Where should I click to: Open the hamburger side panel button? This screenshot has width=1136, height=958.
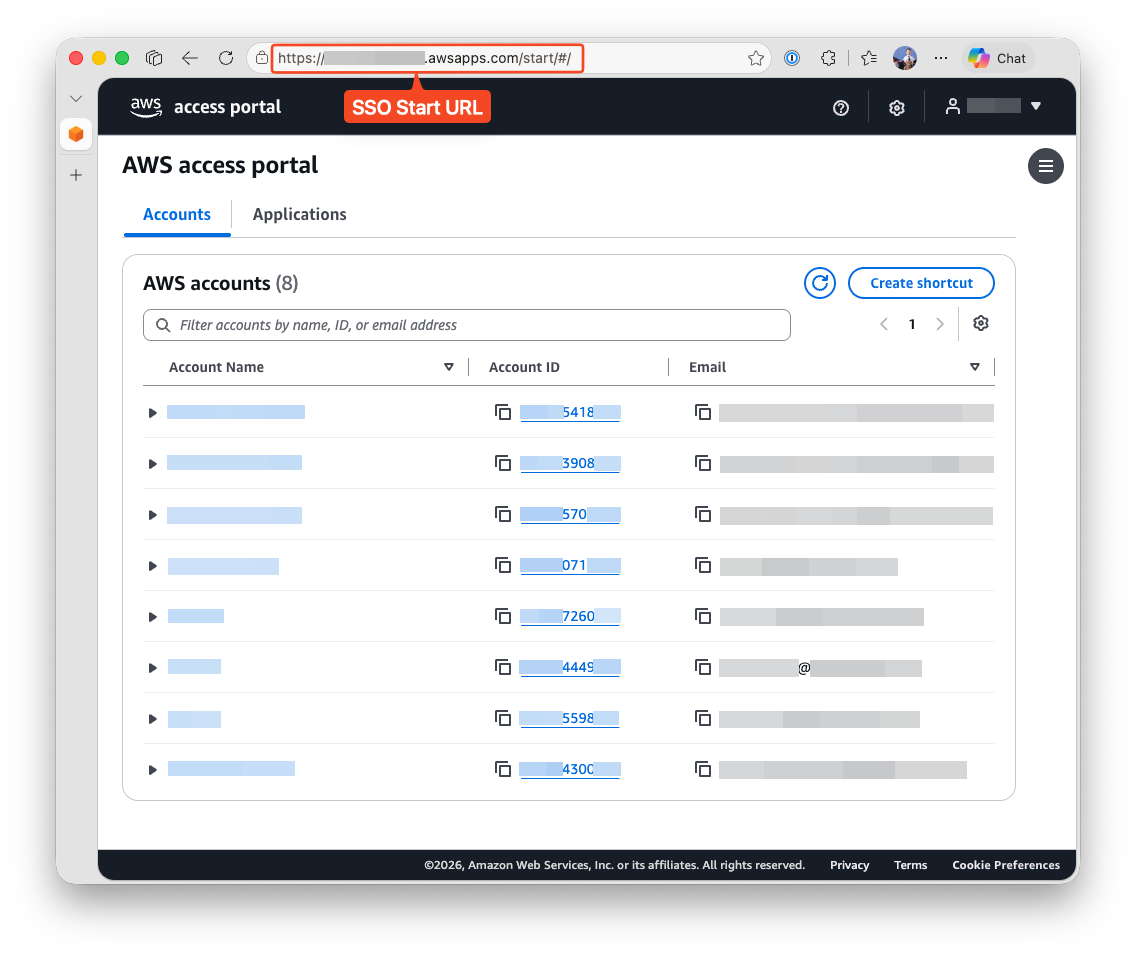coord(1045,166)
